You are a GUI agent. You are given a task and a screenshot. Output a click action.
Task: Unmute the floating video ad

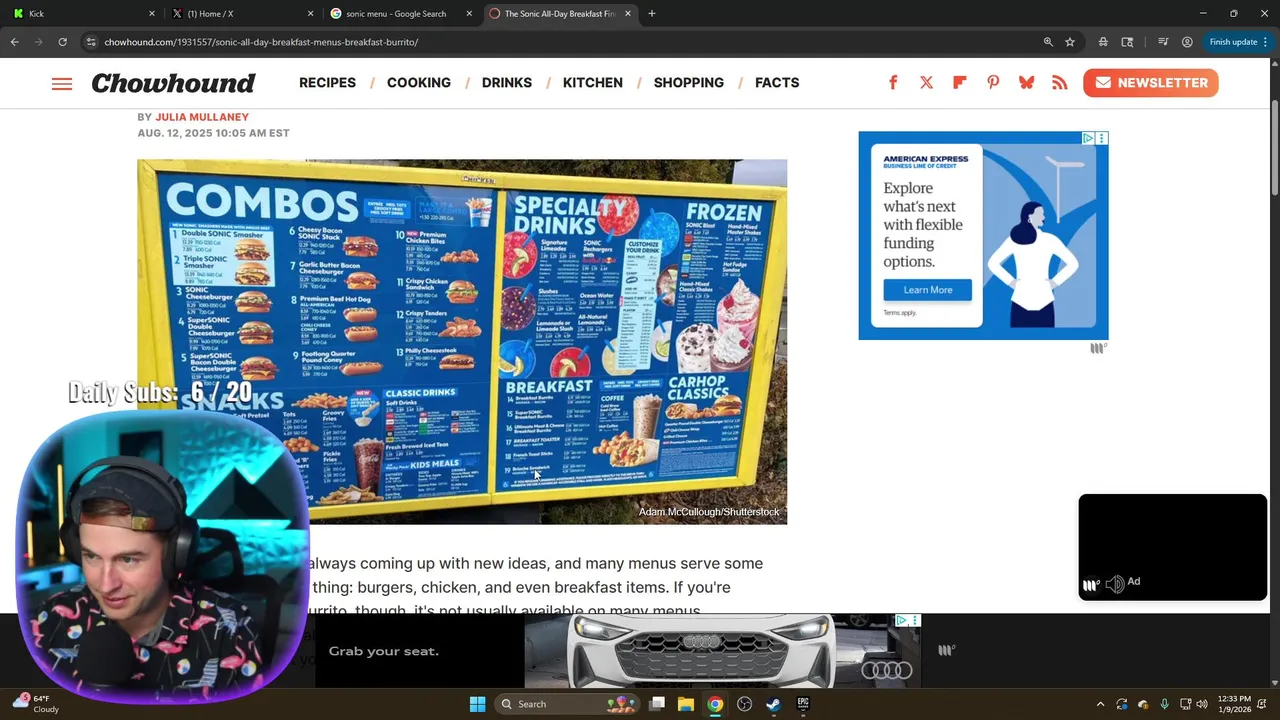pos(1115,585)
